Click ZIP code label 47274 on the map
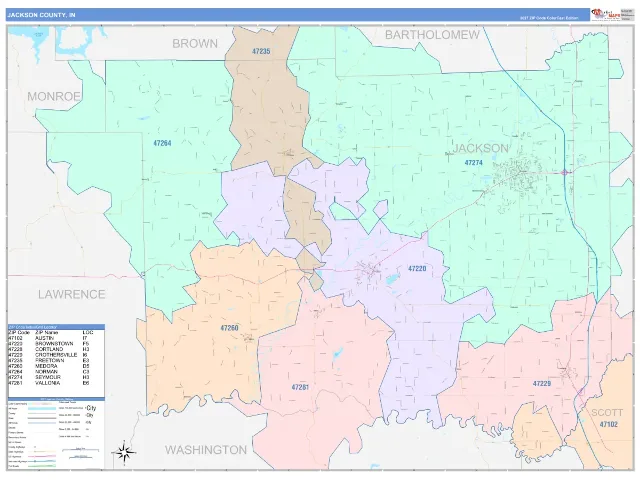 [x=473, y=163]
